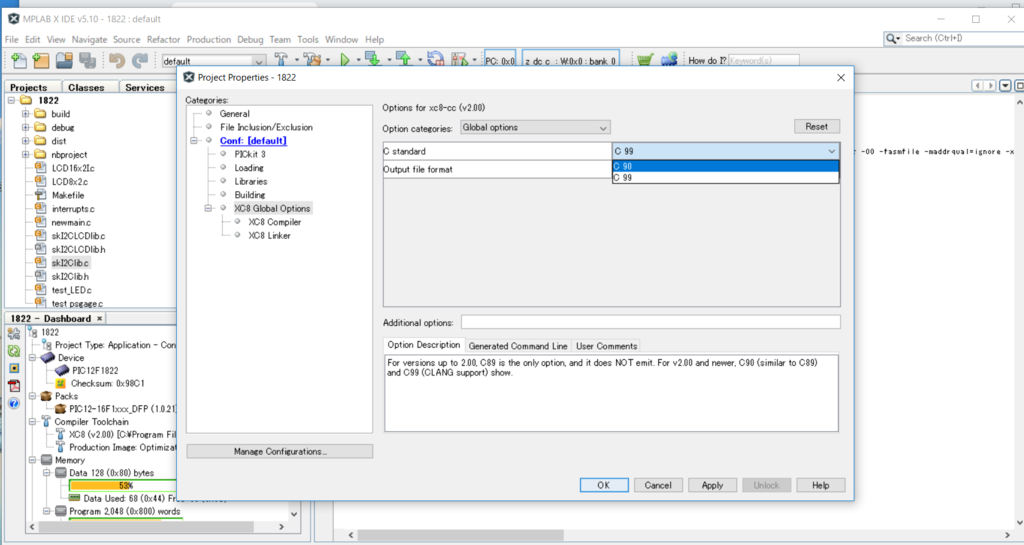Switch to the User Comments tab
This screenshot has width=1024, height=545.
pos(606,346)
